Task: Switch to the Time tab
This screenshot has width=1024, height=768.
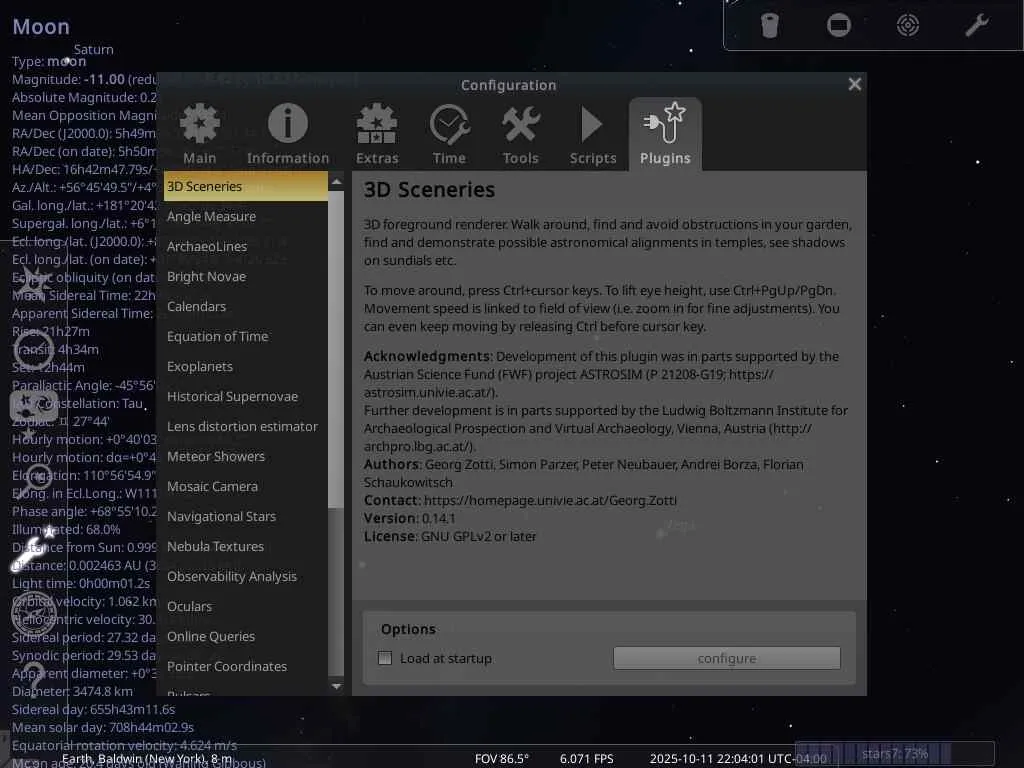Action: coord(449,134)
